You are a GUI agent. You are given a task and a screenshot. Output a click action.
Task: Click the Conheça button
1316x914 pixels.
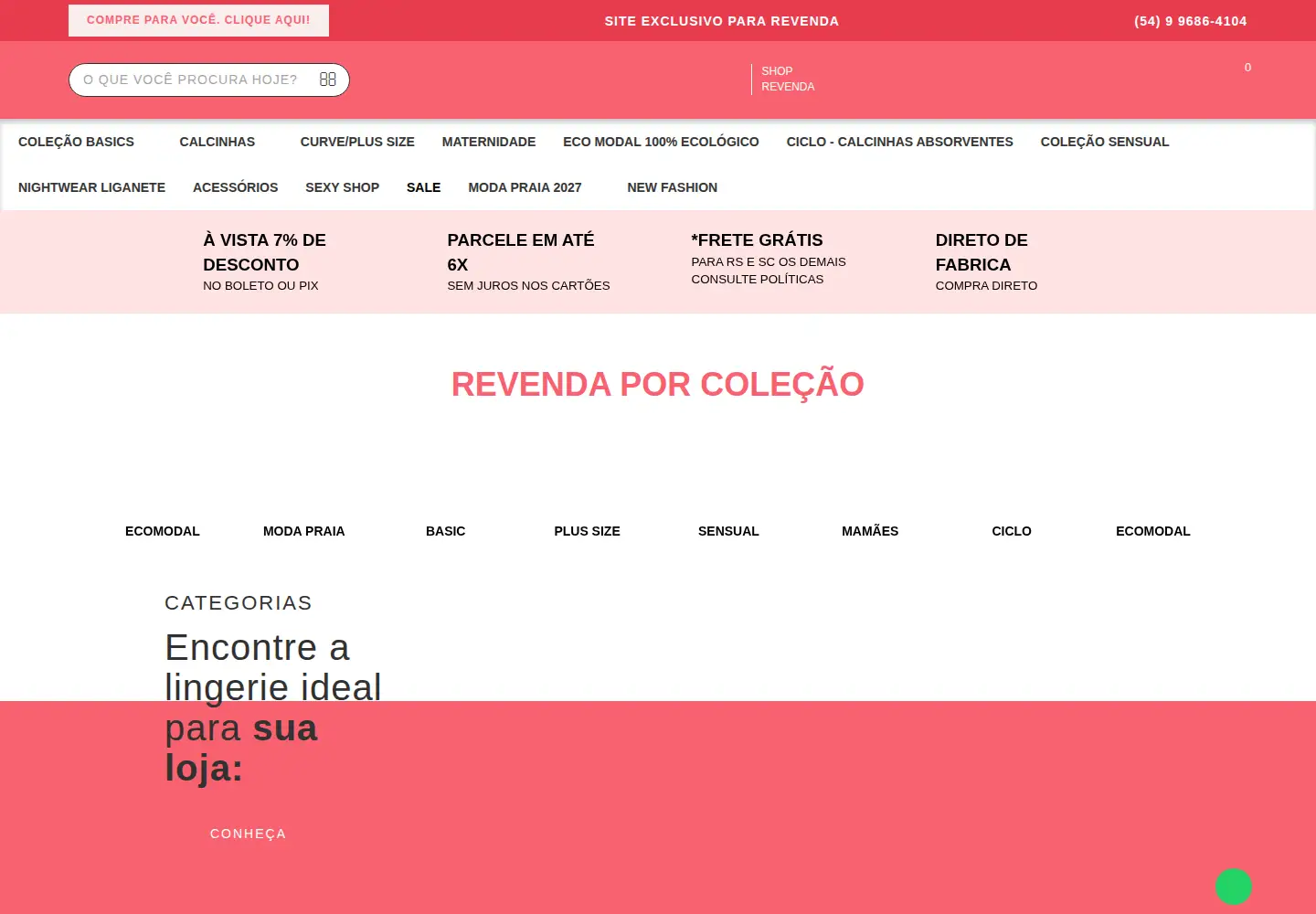coord(248,834)
